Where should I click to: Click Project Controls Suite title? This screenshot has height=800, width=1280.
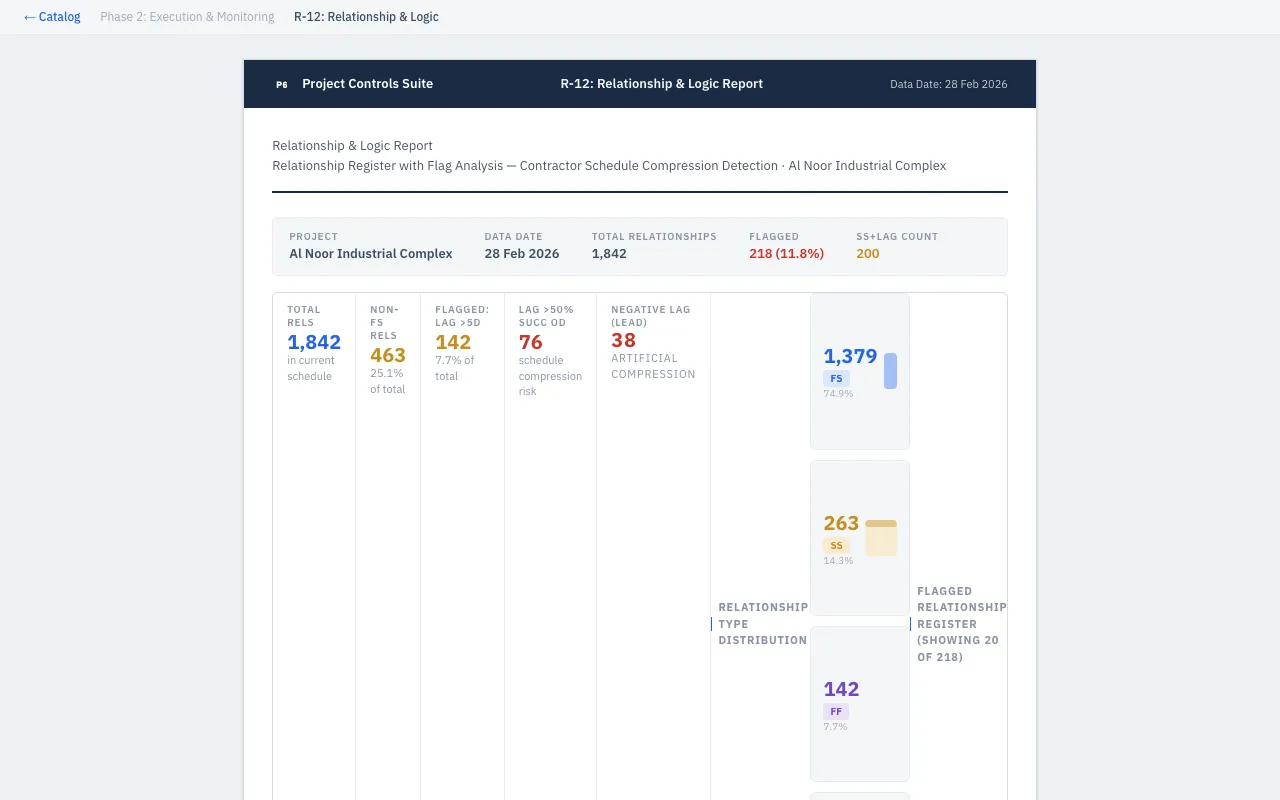pos(367,84)
